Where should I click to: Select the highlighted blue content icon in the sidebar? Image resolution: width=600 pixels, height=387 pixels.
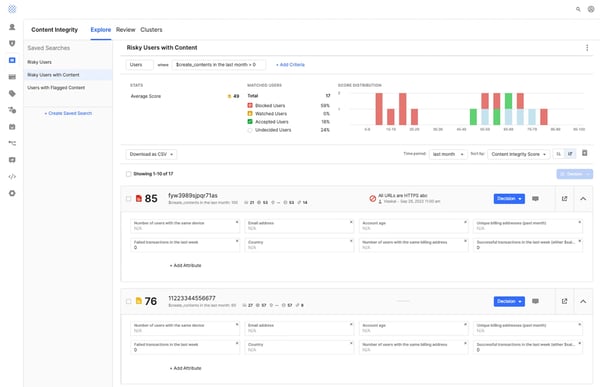pos(12,60)
